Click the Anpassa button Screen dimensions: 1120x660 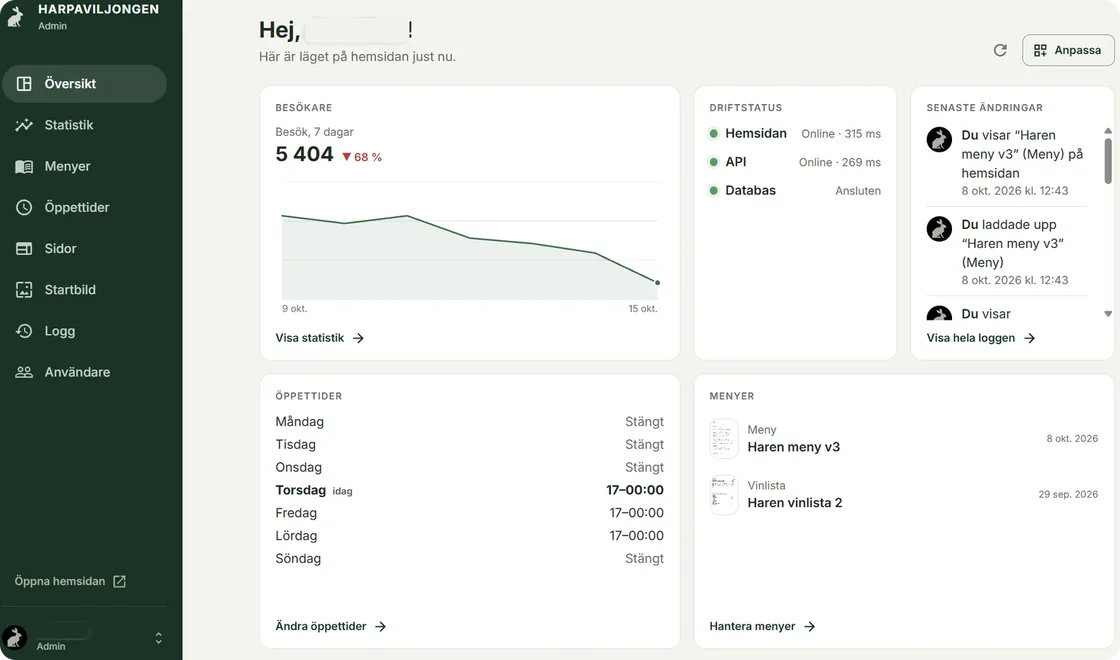[1068, 50]
